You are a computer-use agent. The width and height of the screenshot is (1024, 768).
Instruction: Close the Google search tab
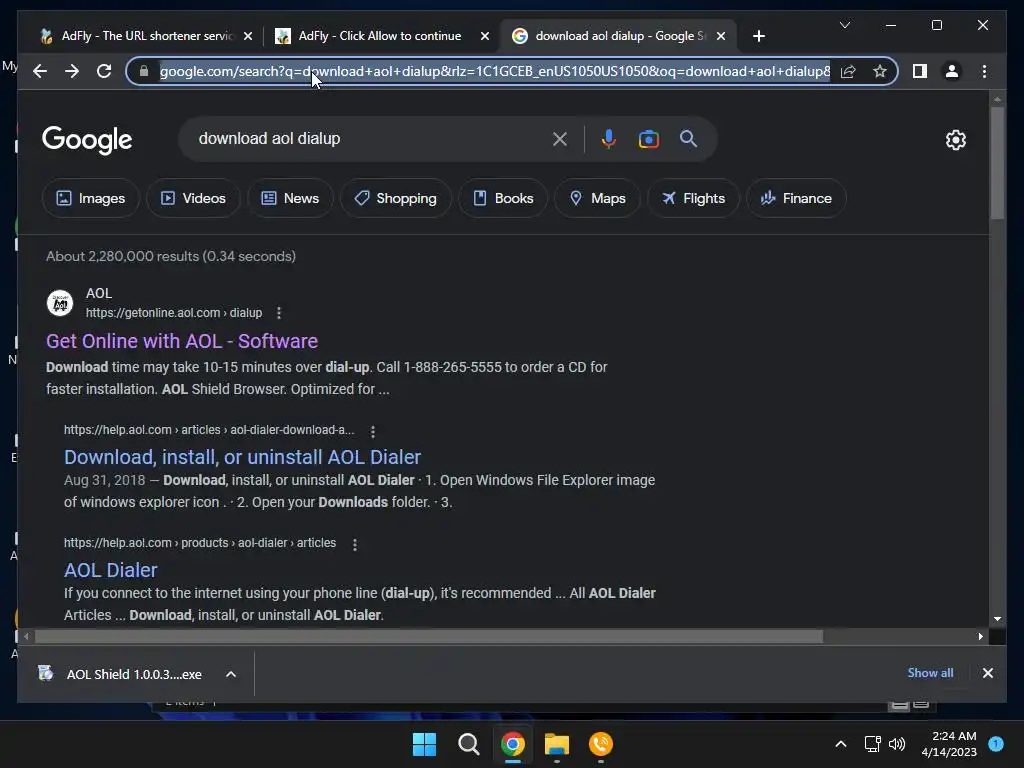pyautogui.click(x=720, y=36)
